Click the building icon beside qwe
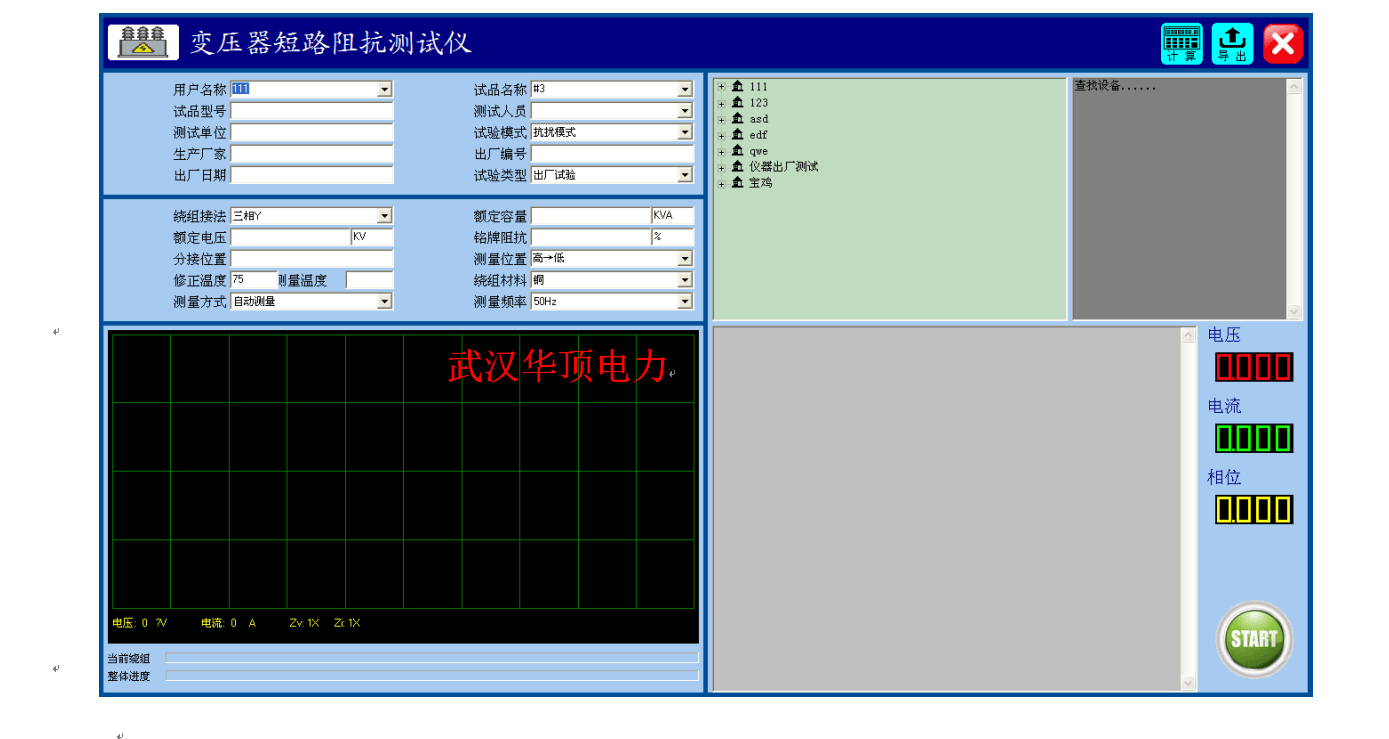Screen dimensions: 1389x739 click(737, 151)
